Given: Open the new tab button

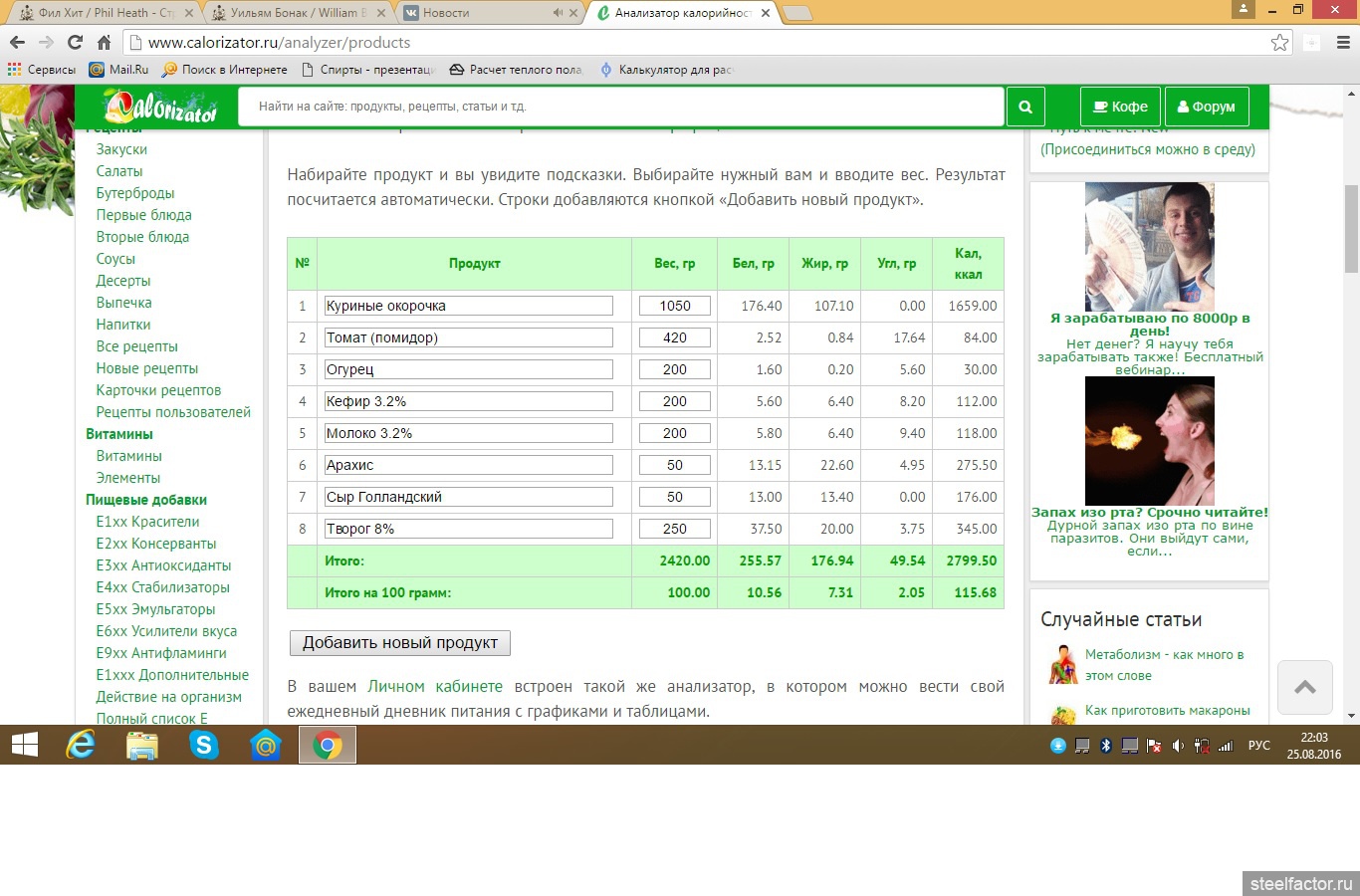Looking at the screenshot, I should (x=797, y=13).
